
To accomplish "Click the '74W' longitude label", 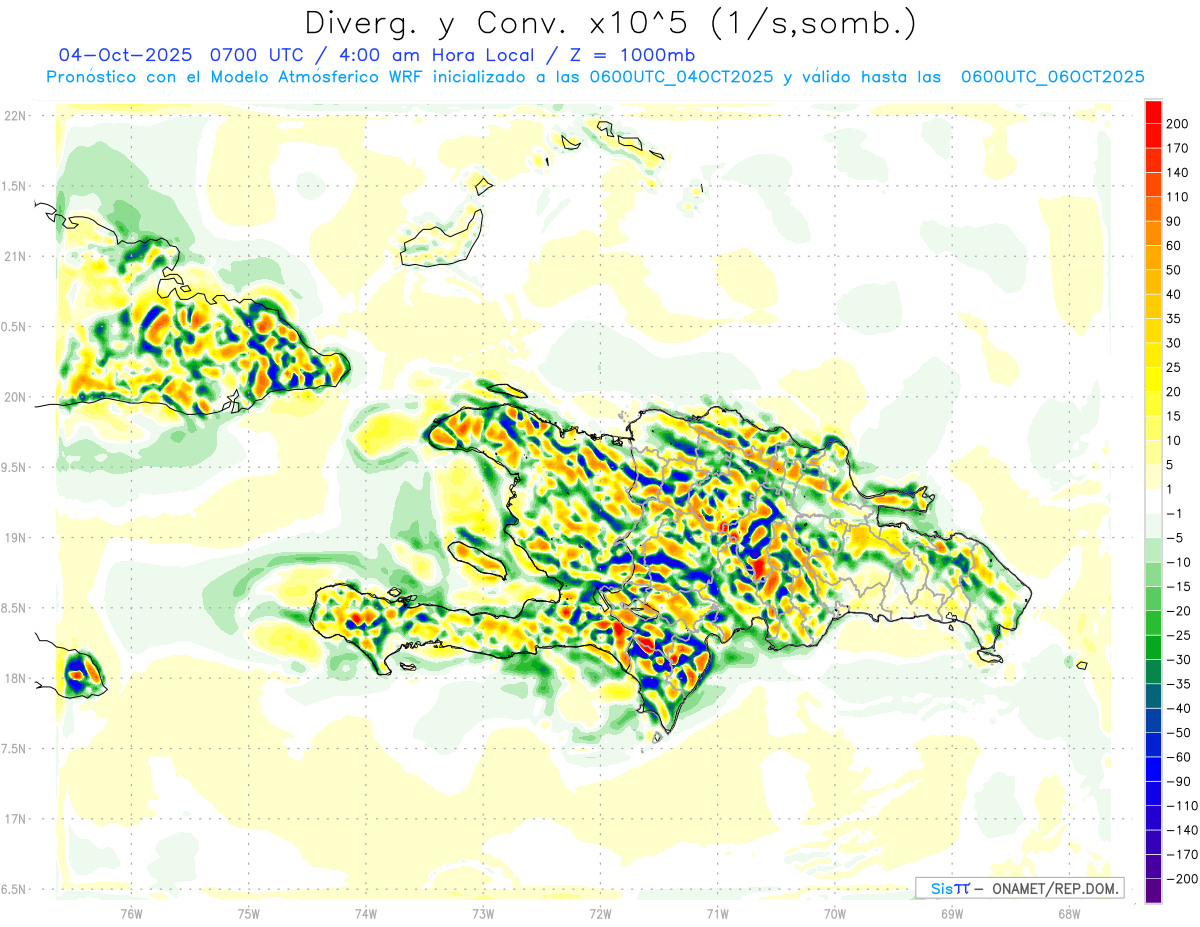I will (365, 912).
